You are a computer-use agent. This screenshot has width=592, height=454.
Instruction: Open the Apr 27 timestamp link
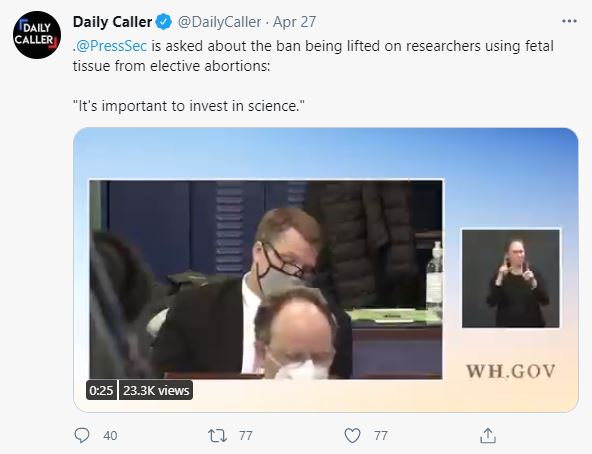(x=294, y=22)
